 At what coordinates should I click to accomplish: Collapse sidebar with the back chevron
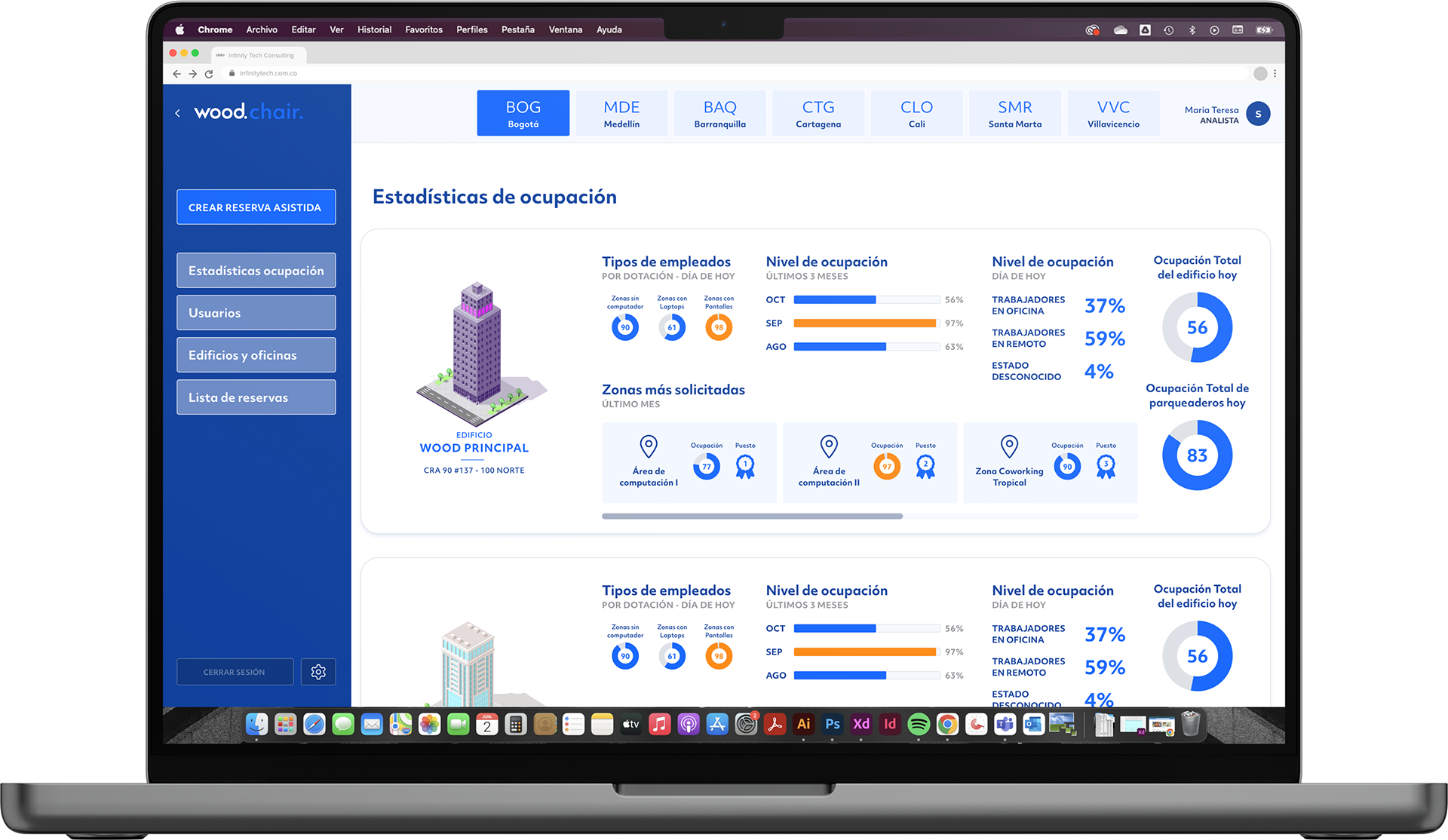coord(178,113)
